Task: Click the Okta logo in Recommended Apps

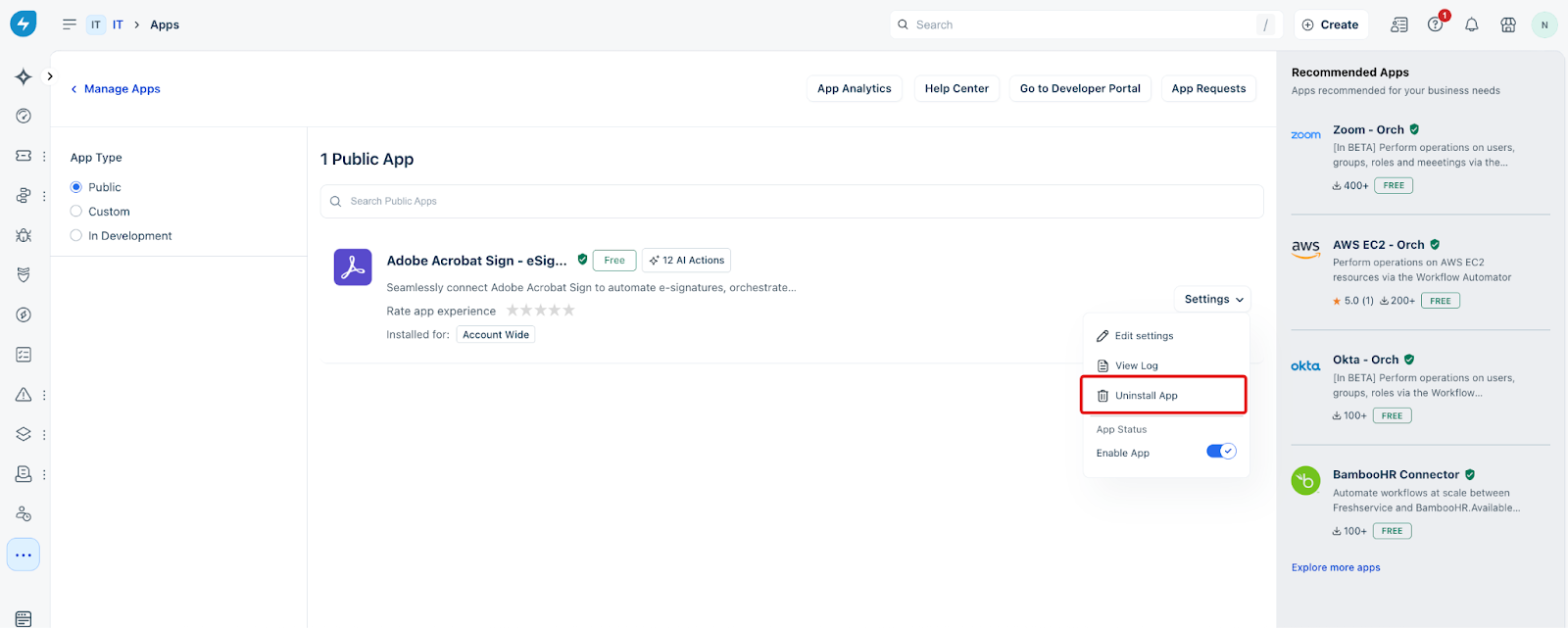Action: 1305,365
